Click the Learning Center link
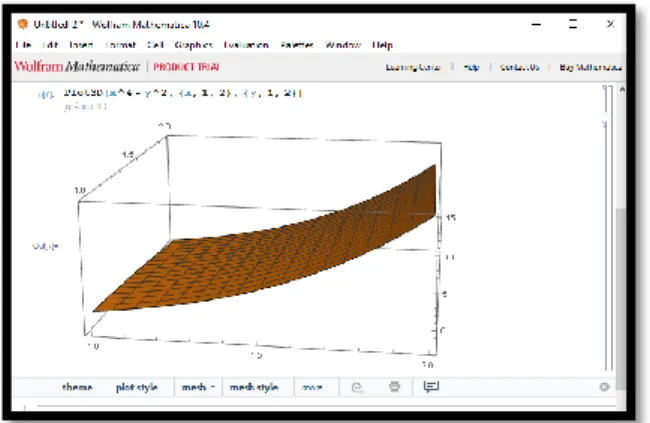Screen dimensions: 650x423 (412, 67)
